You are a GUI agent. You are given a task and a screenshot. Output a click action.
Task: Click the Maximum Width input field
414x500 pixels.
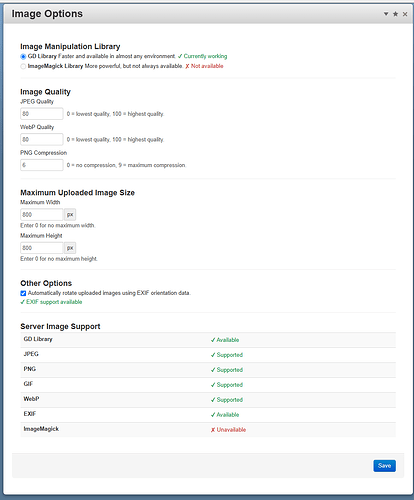click(x=42, y=215)
